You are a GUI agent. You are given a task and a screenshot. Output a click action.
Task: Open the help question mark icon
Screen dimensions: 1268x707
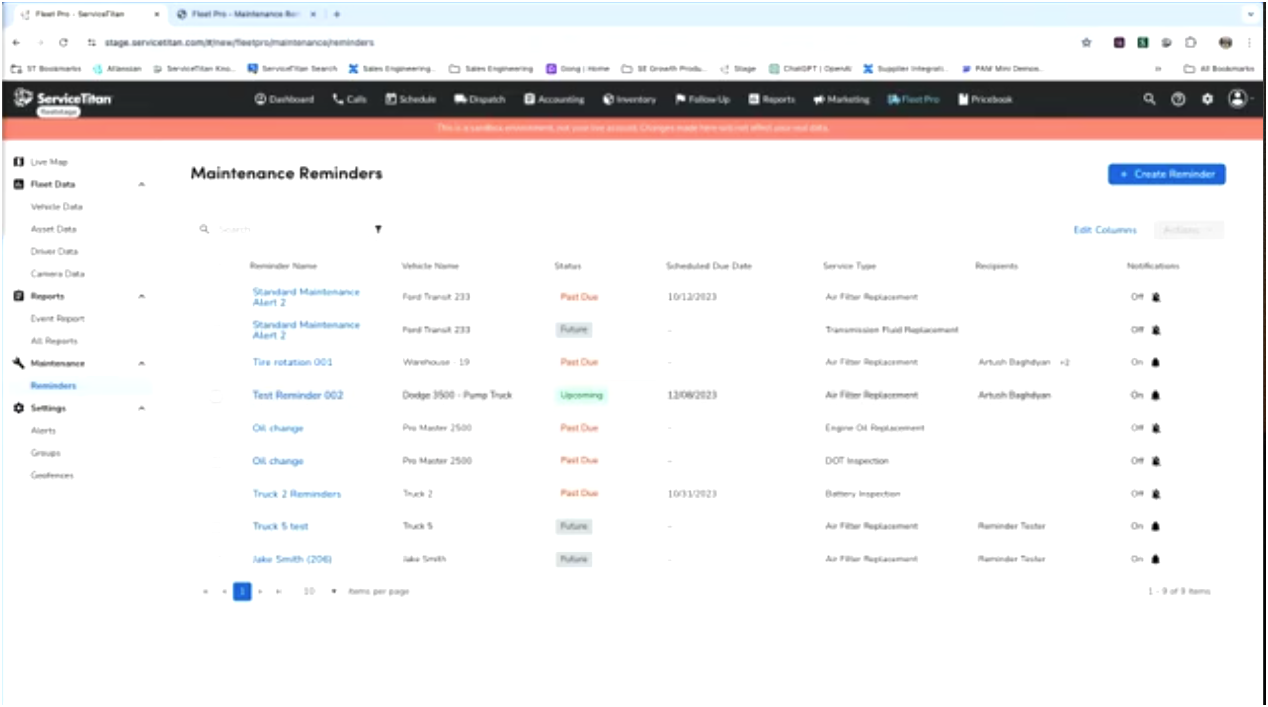click(x=1178, y=100)
